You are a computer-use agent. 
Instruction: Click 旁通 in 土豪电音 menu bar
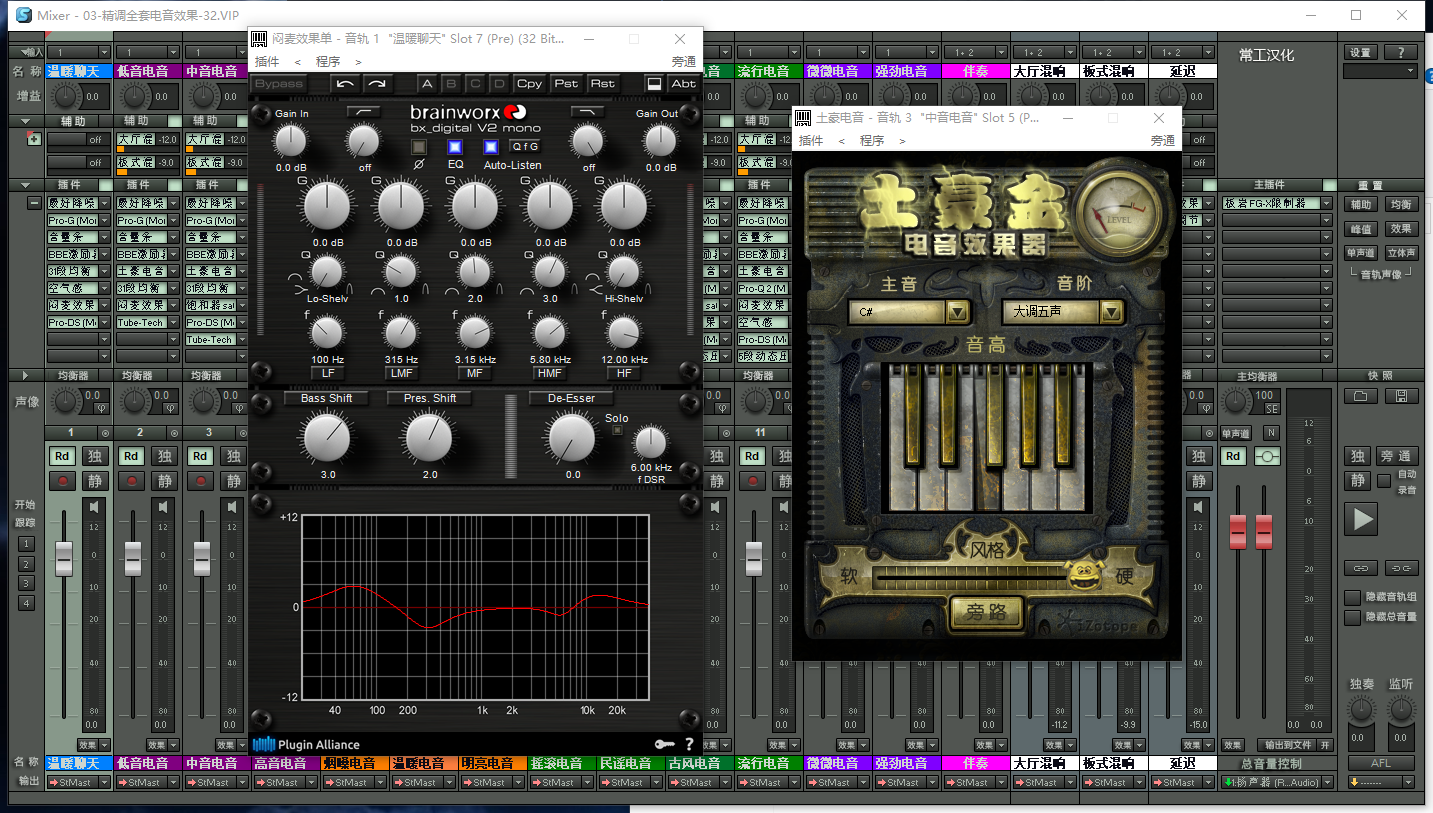[x=1163, y=141]
